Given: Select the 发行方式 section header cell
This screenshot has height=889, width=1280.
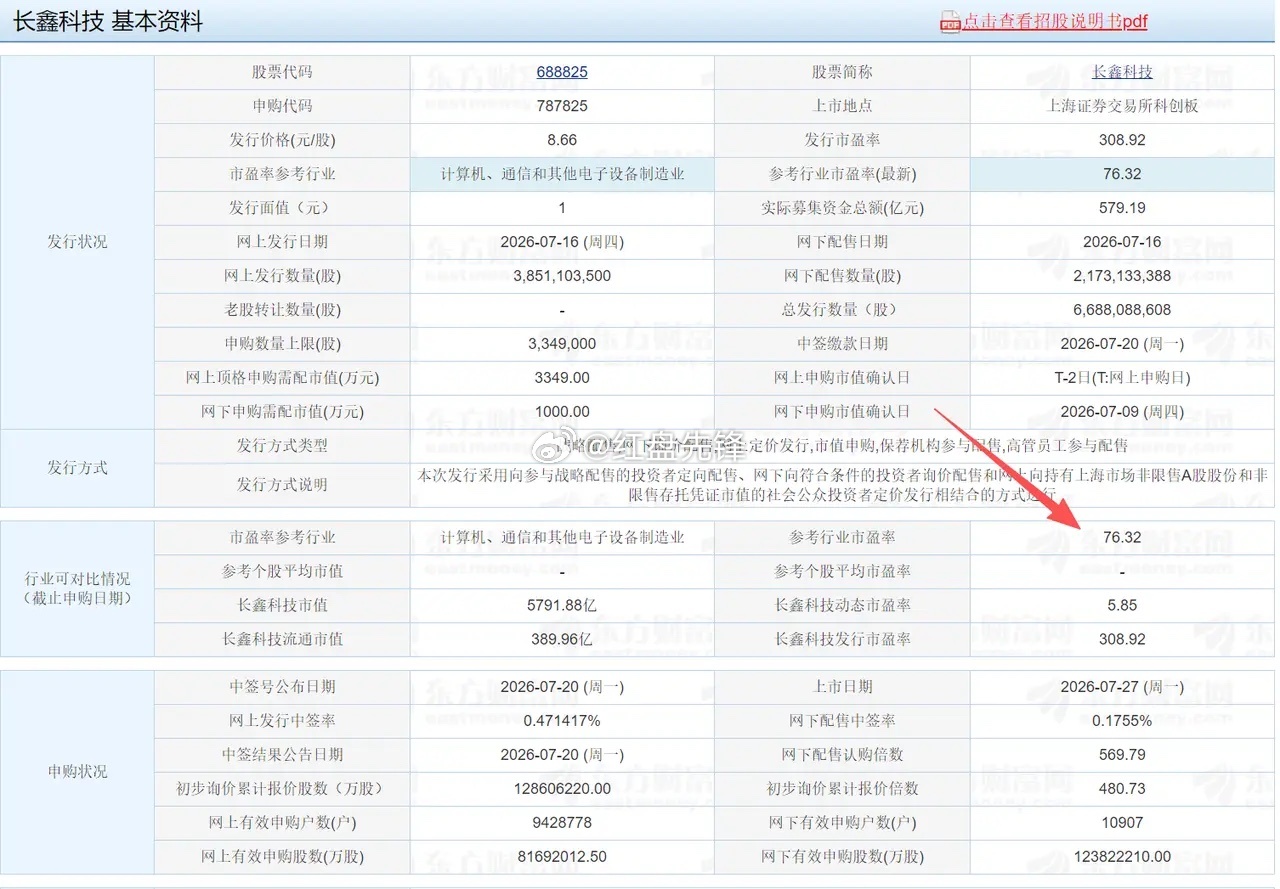Looking at the screenshot, I should pos(77,468).
